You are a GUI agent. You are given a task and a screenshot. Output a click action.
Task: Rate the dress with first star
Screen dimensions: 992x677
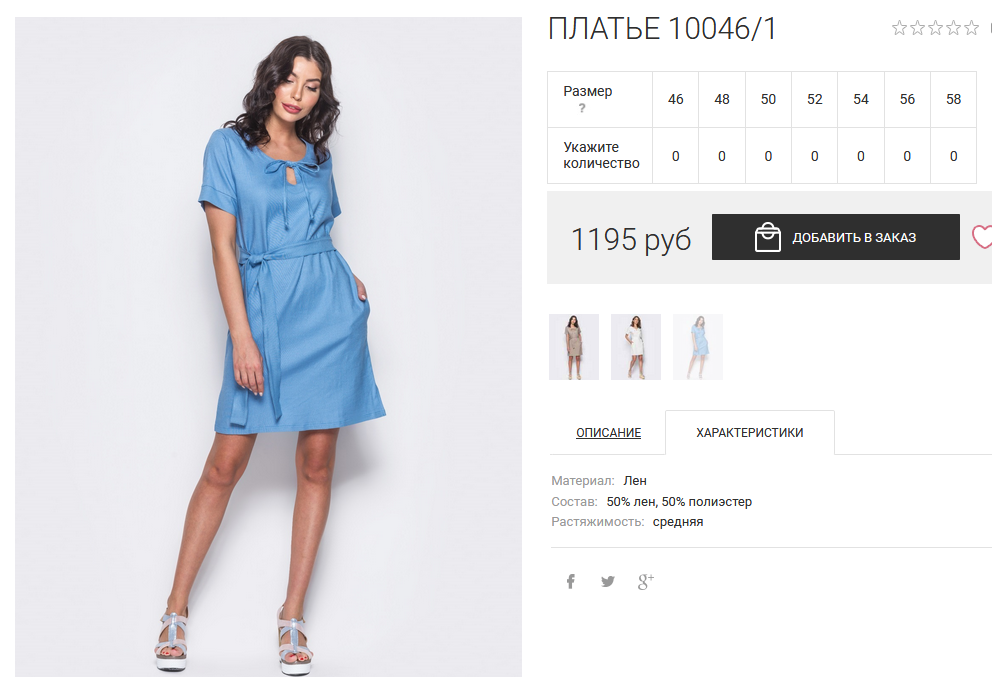899,28
